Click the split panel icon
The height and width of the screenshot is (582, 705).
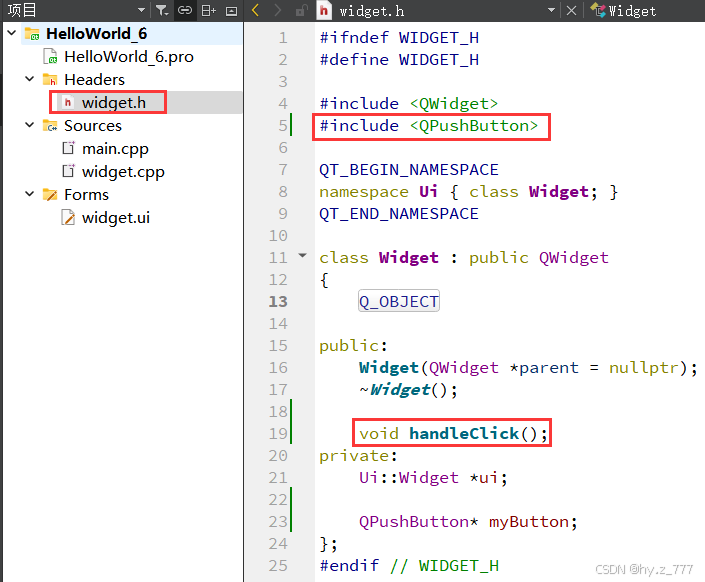(x=208, y=10)
